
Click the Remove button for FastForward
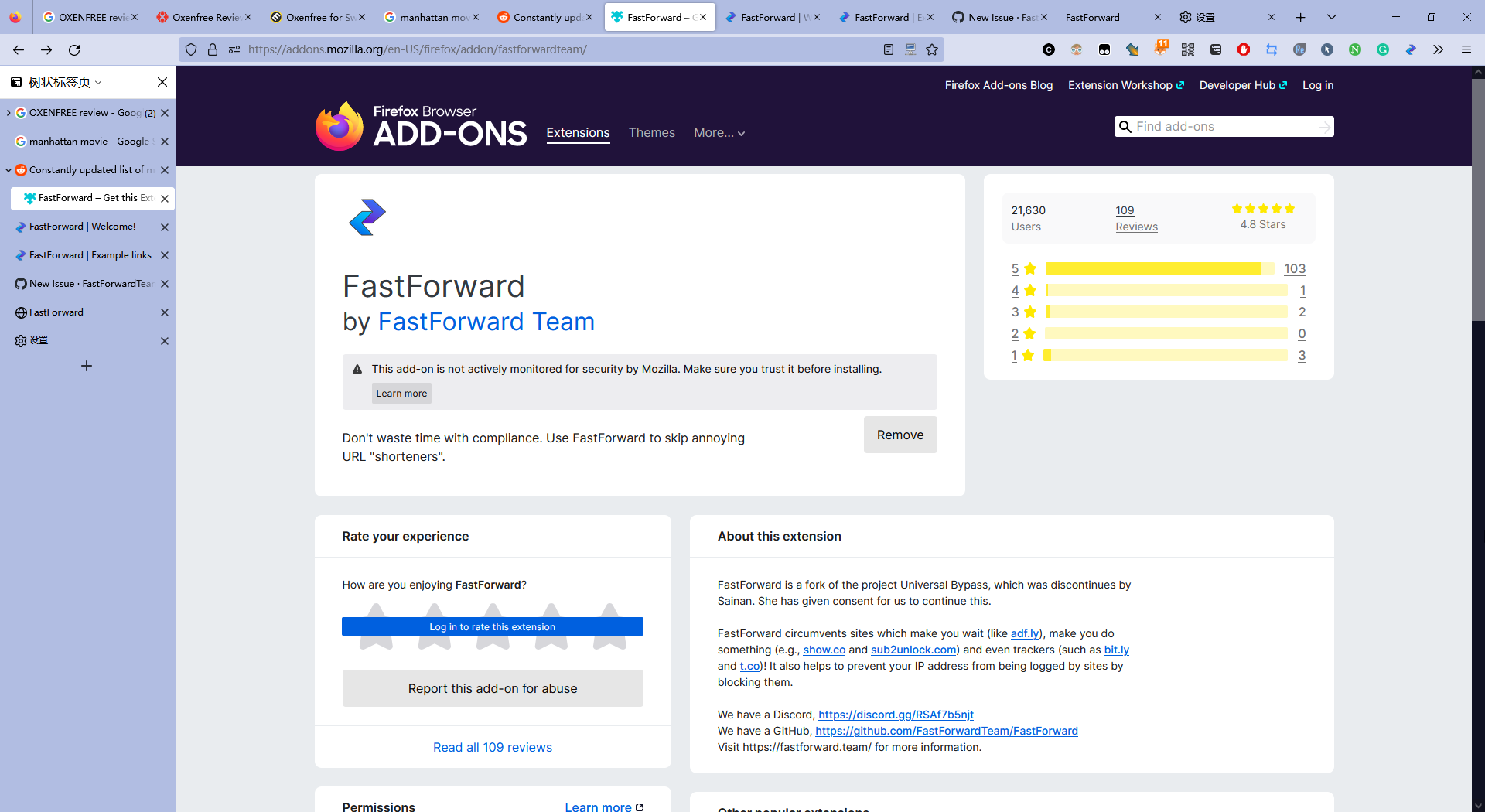pyautogui.click(x=900, y=435)
